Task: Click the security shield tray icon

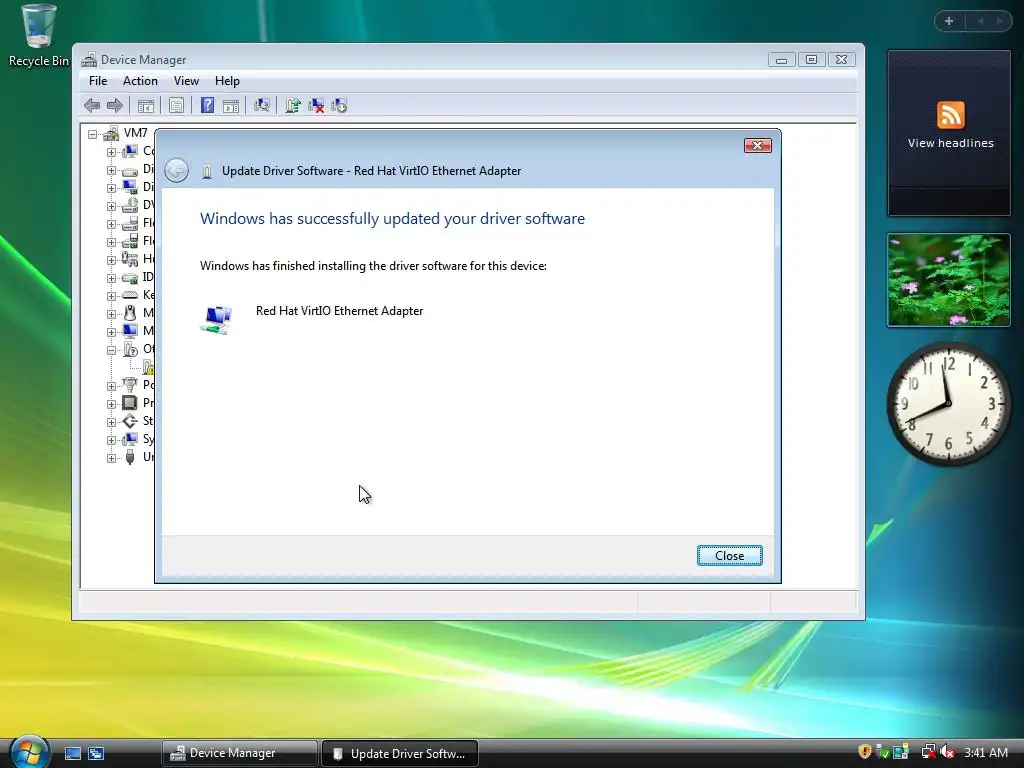Action: 864,752
